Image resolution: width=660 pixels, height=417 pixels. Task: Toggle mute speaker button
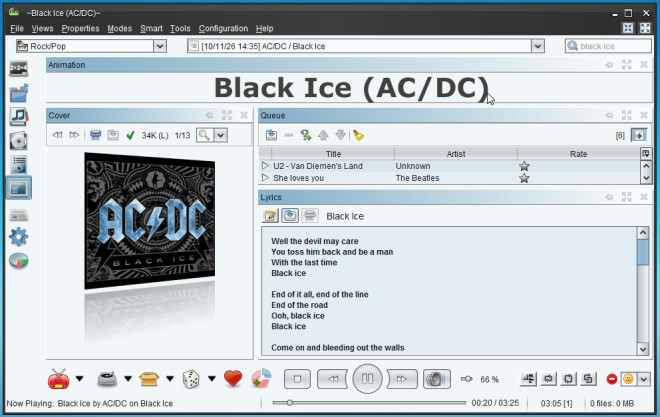point(436,379)
